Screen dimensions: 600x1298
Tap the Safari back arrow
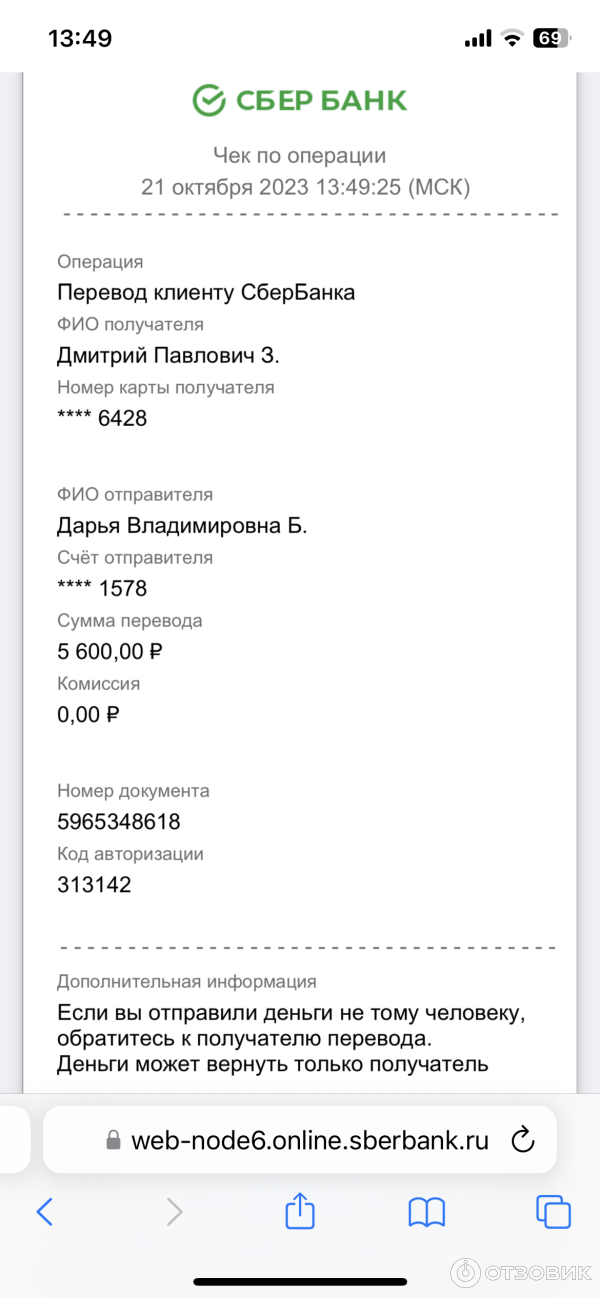click(44, 1212)
